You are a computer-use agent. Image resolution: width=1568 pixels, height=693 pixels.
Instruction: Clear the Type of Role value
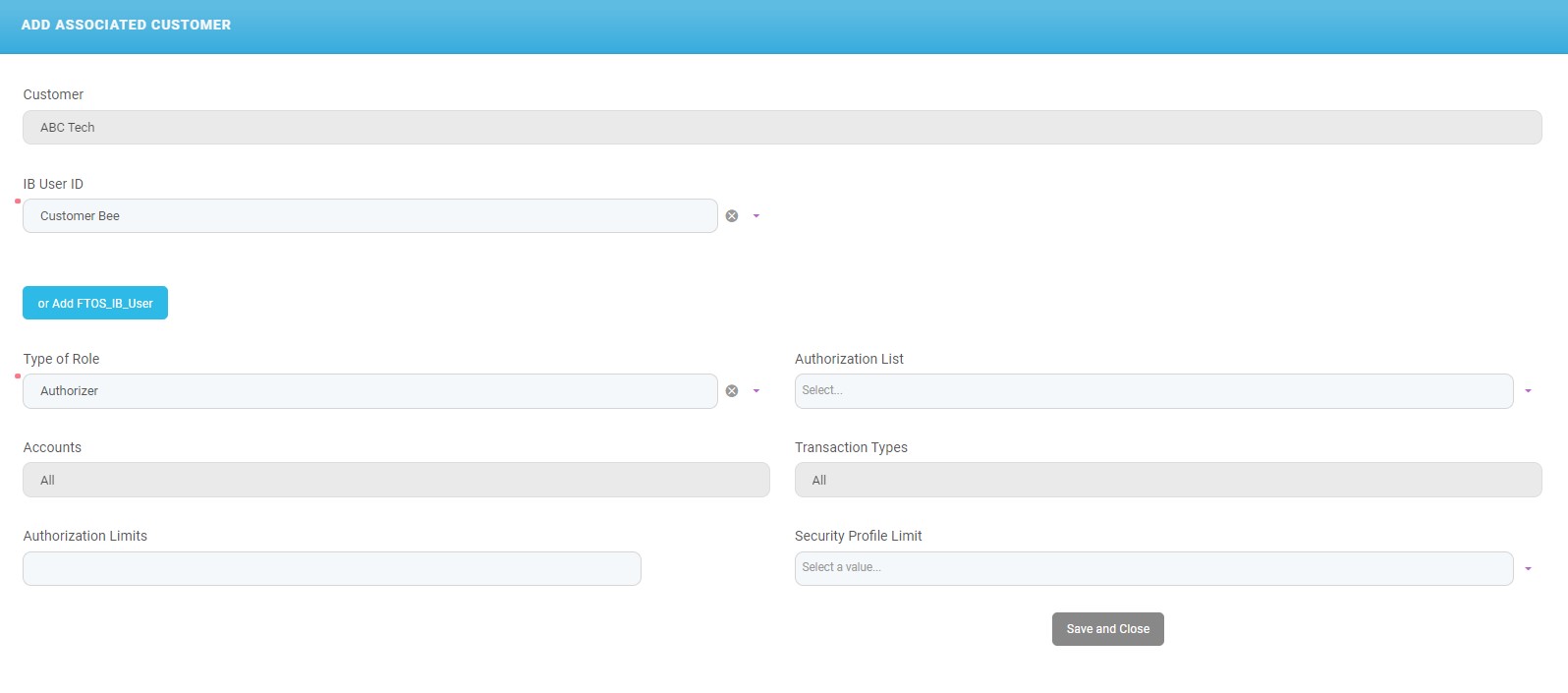pyautogui.click(x=732, y=391)
